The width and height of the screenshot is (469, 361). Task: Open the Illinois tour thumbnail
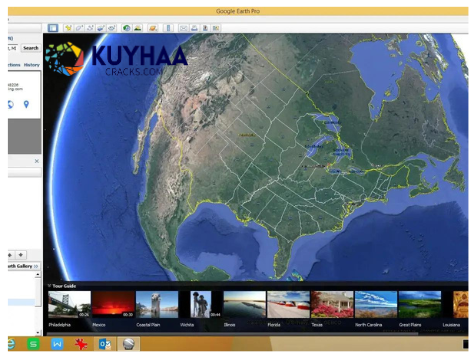245,304
